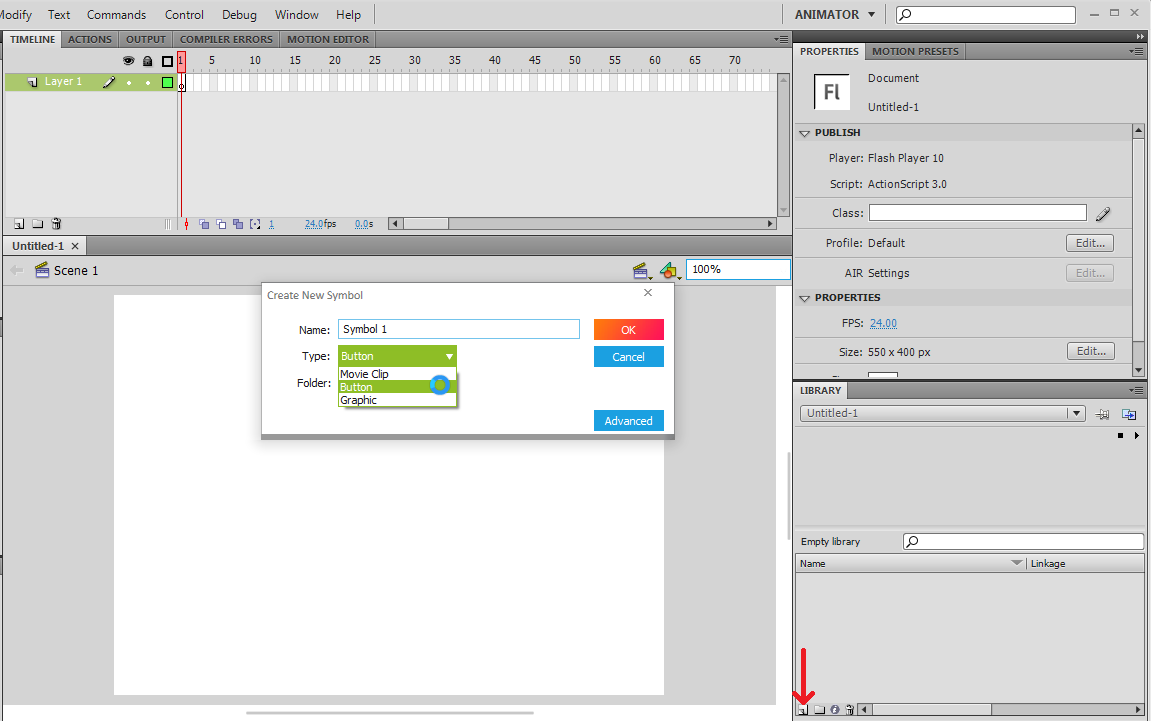Create a new layer folder in timeline
Screen dimensions: 1151x721
[x=37, y=224]
